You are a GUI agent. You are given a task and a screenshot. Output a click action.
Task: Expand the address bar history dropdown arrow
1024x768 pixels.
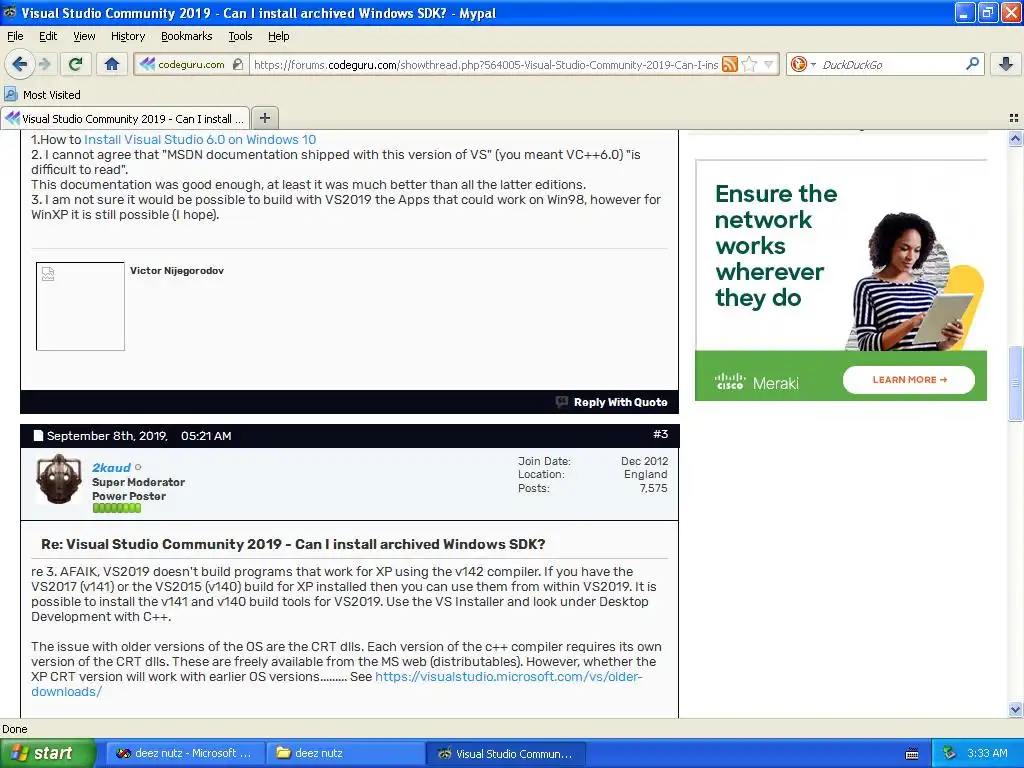pos(769,64)
